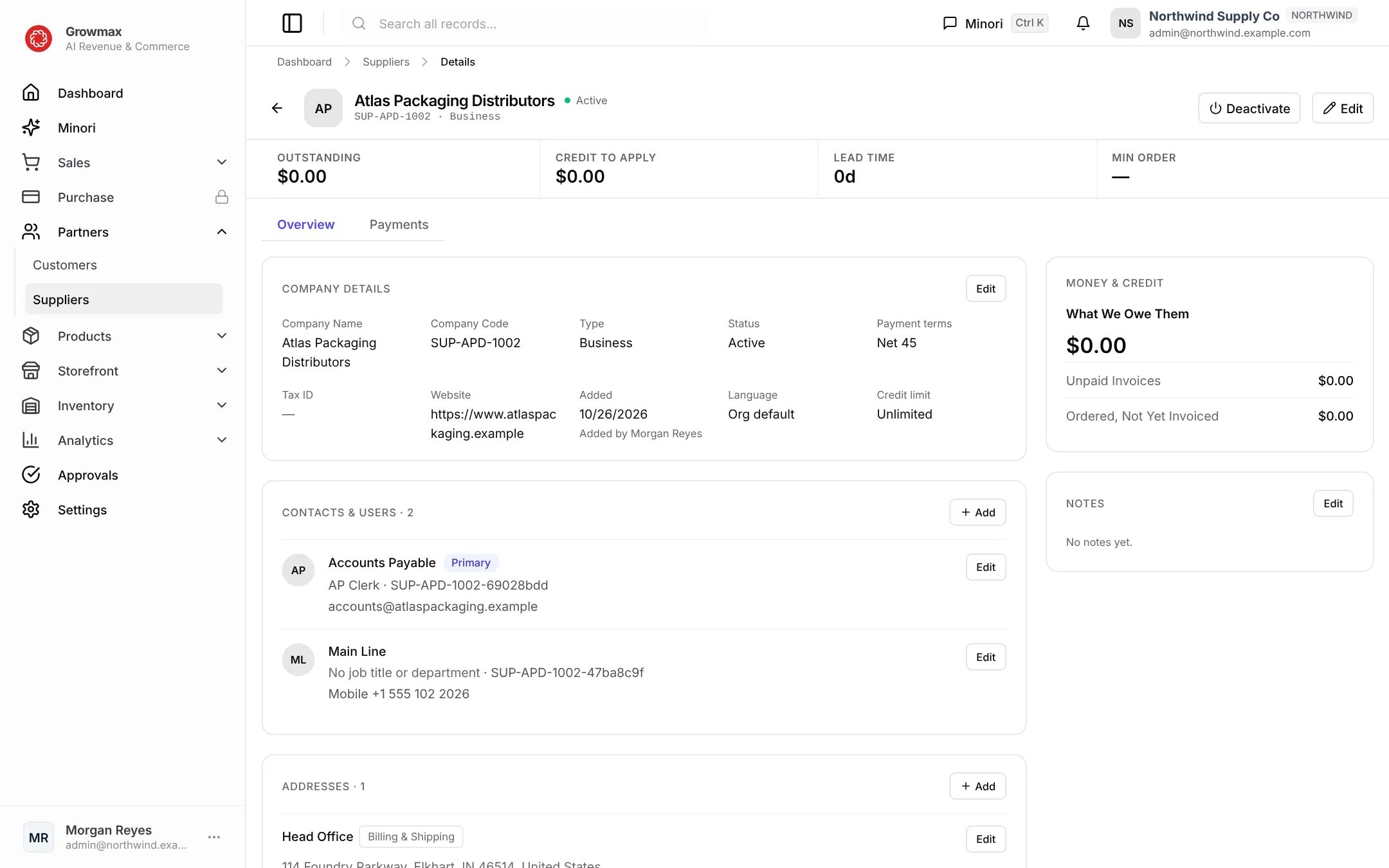
Task: Expand the Inventory menu
Action: 222,405
